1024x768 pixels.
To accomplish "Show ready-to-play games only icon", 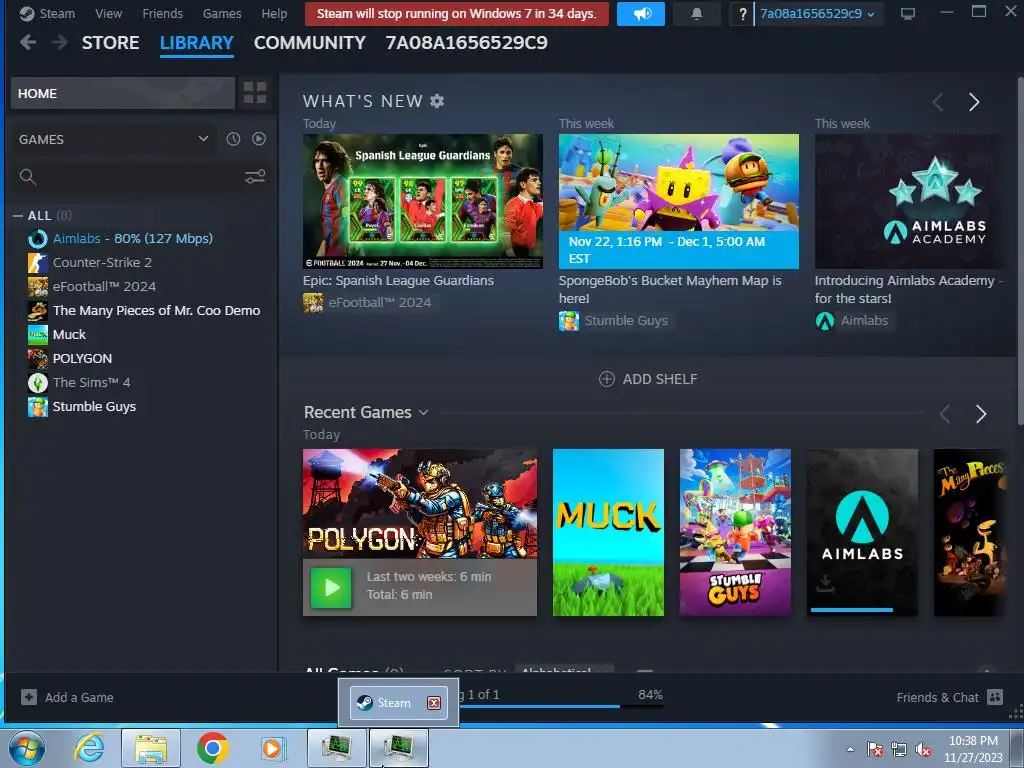I will click(x=259, y=138).
